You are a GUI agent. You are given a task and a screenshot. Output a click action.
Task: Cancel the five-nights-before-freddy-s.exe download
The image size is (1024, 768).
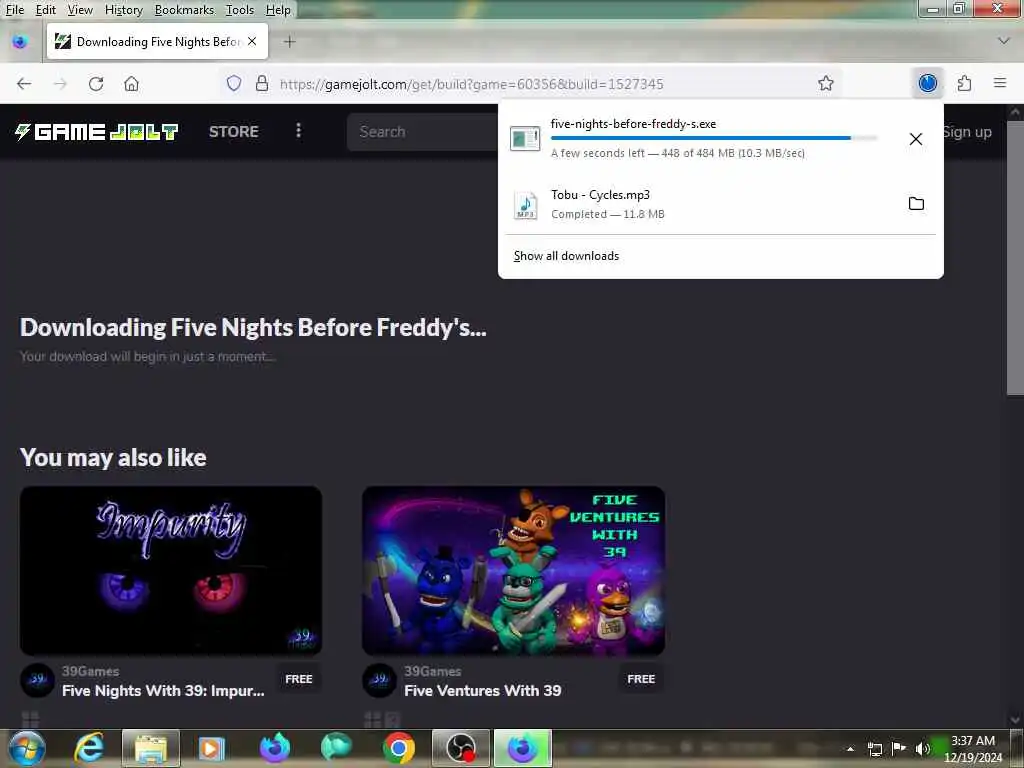(x=916, y=138)
